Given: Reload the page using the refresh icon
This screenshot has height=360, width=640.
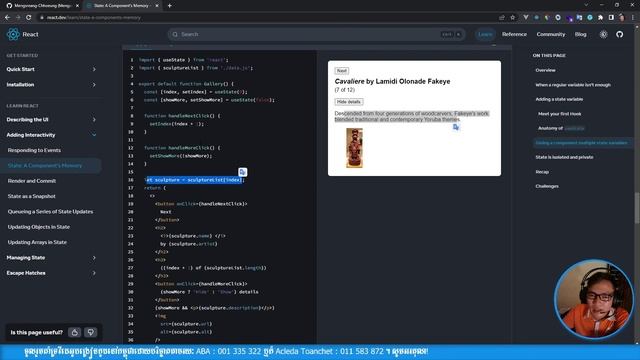Looking at the screenshot, I should tap(29, 18).
